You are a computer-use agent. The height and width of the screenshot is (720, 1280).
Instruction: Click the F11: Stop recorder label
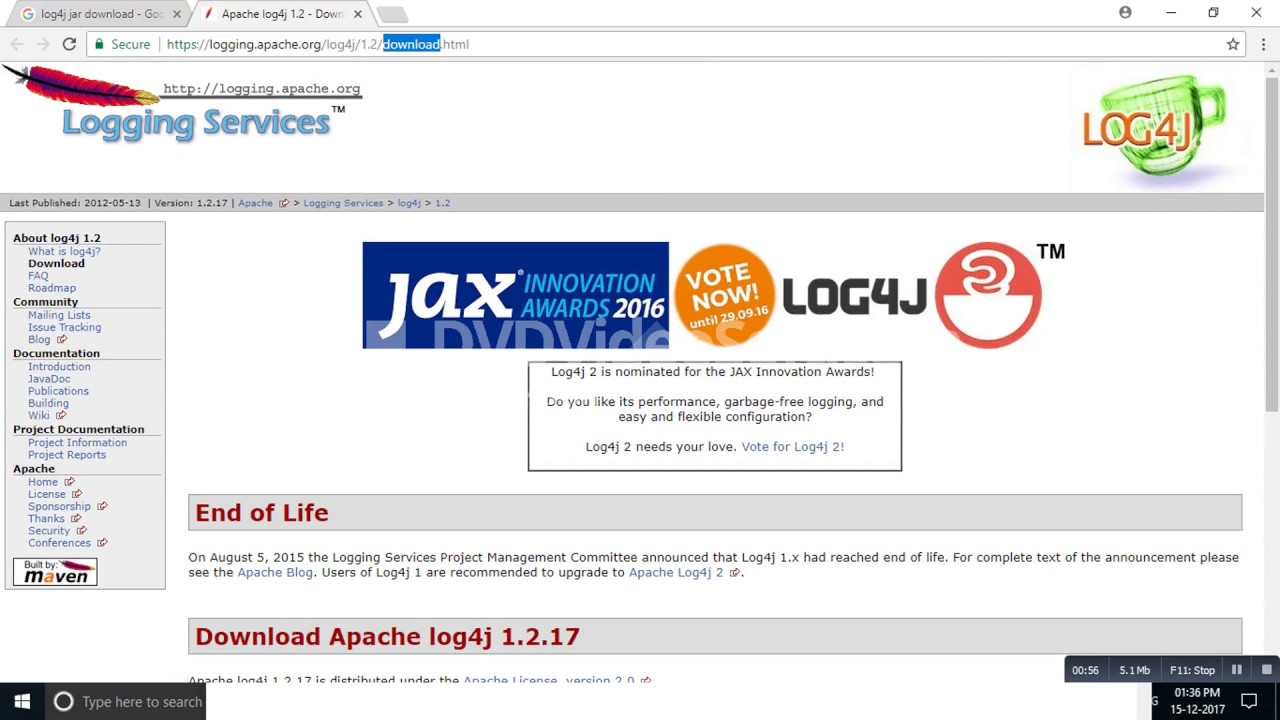pos(1192,670)
